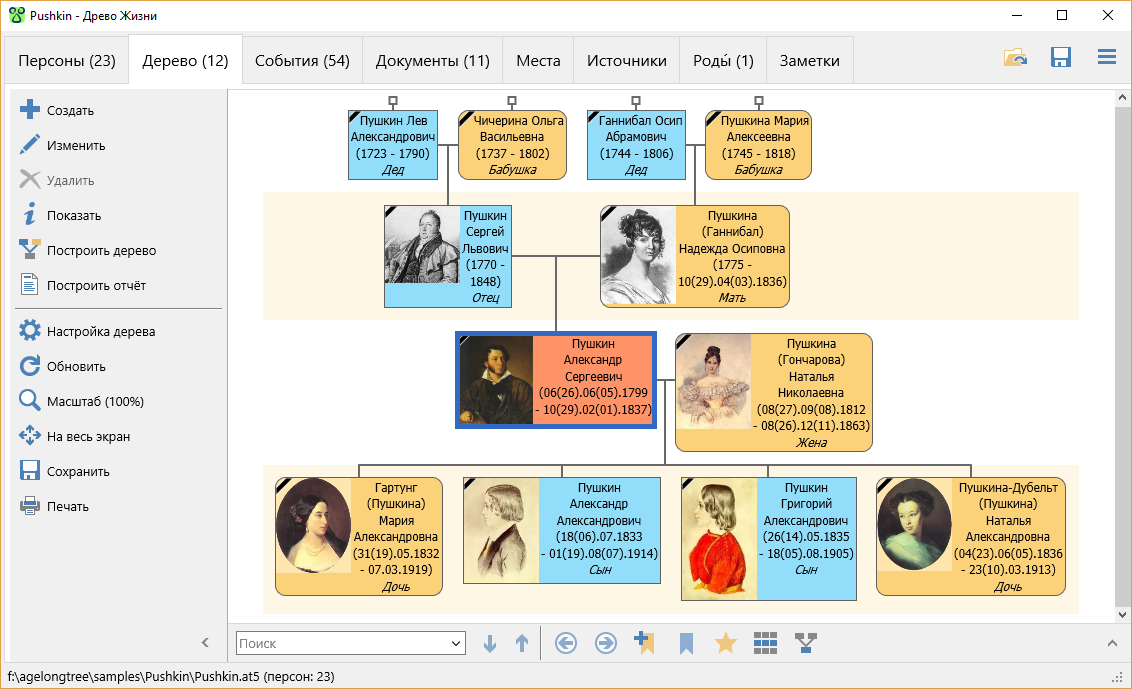Click the floppy disk save icon in top toolbar
This screenshot has width=1132, height=689.
pos(1061,58)
